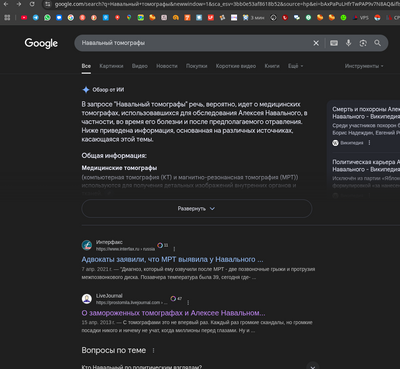The image size is (400, 369).
Task: Click the Google logo
Action: 41,43
